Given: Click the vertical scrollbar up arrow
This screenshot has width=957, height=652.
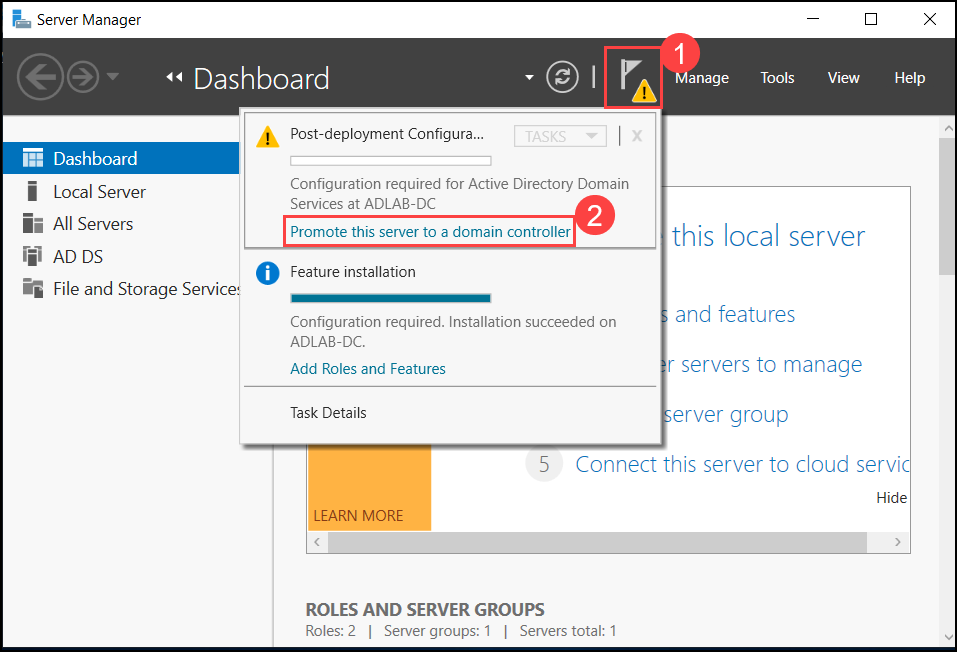Looking at the screenshot, I should click(948, 129).
